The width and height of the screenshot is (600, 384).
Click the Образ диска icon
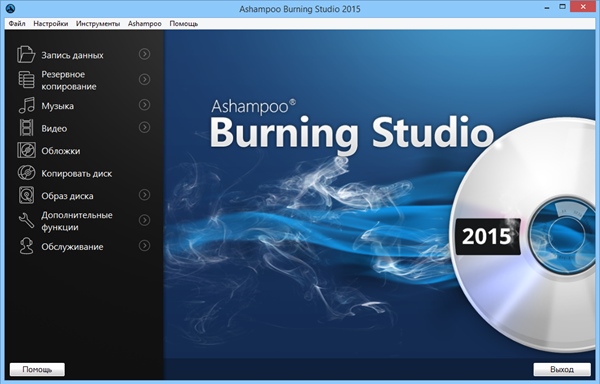pos(26,195)
